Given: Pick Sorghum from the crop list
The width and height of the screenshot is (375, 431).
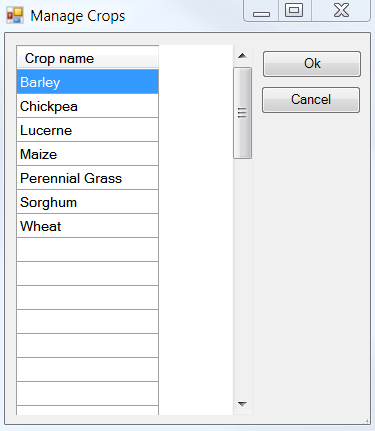Looking at the screenshot, I should pos(88,202).
